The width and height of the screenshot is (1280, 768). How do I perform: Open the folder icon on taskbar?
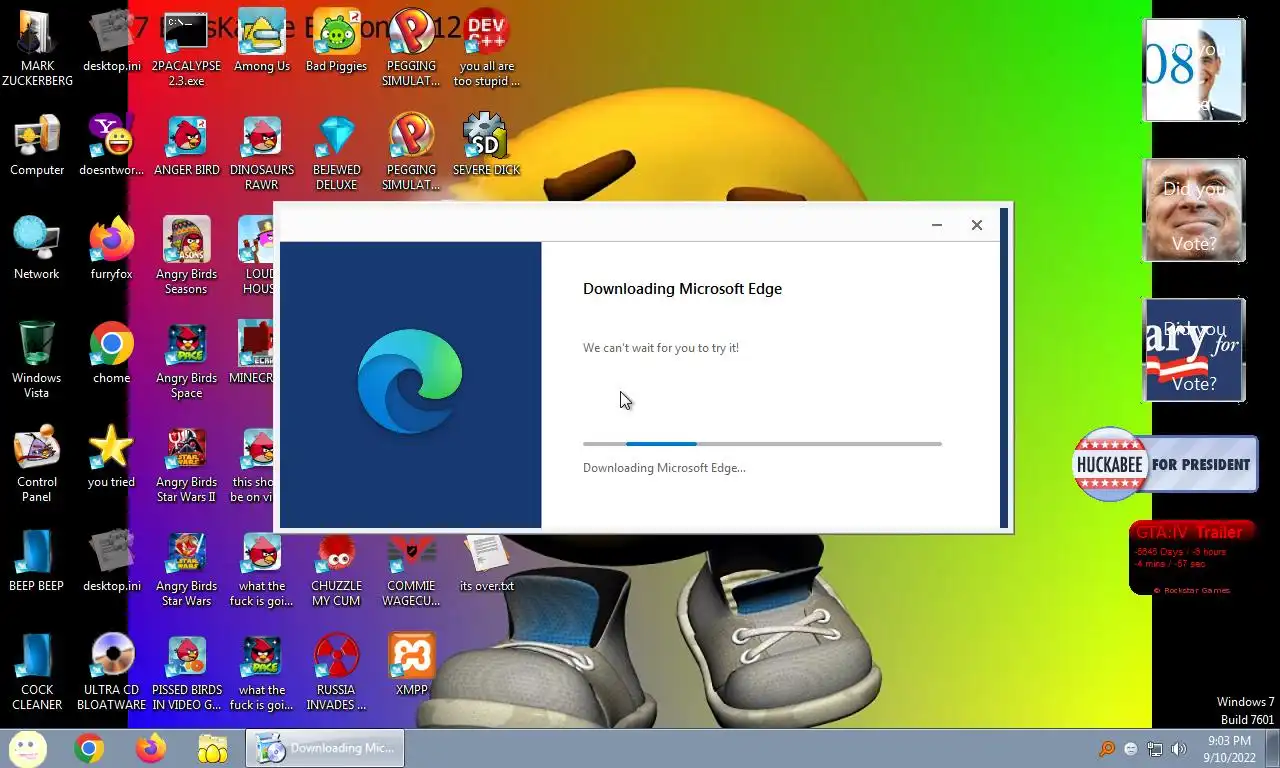212,748
